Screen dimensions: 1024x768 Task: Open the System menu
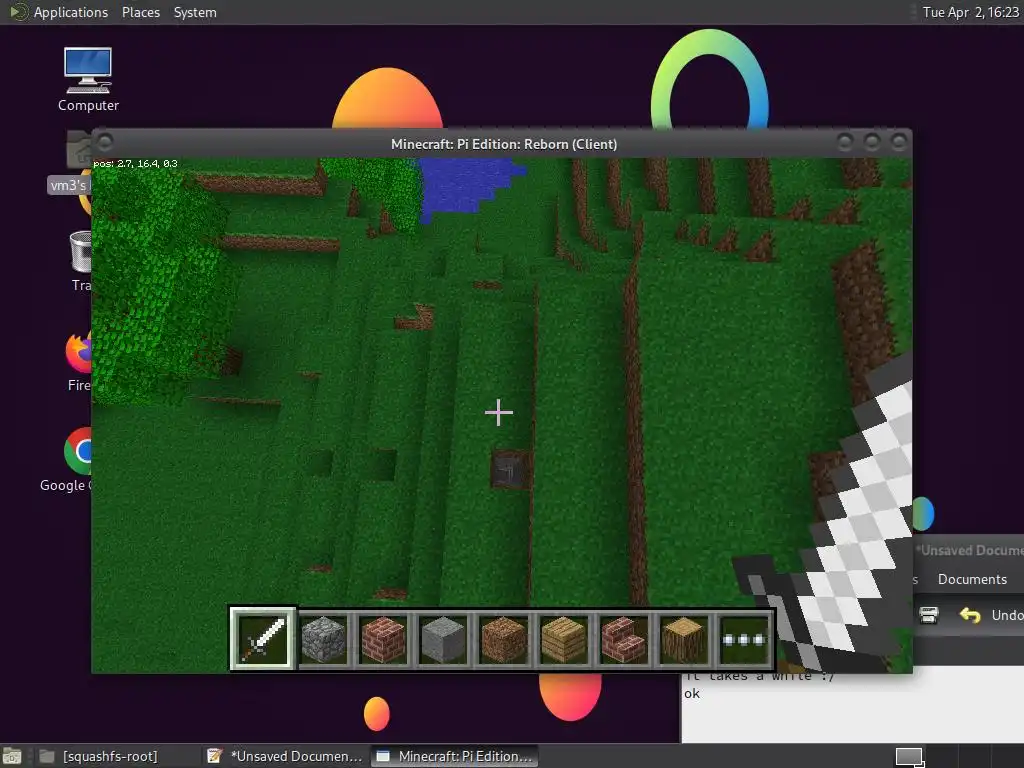195,12
